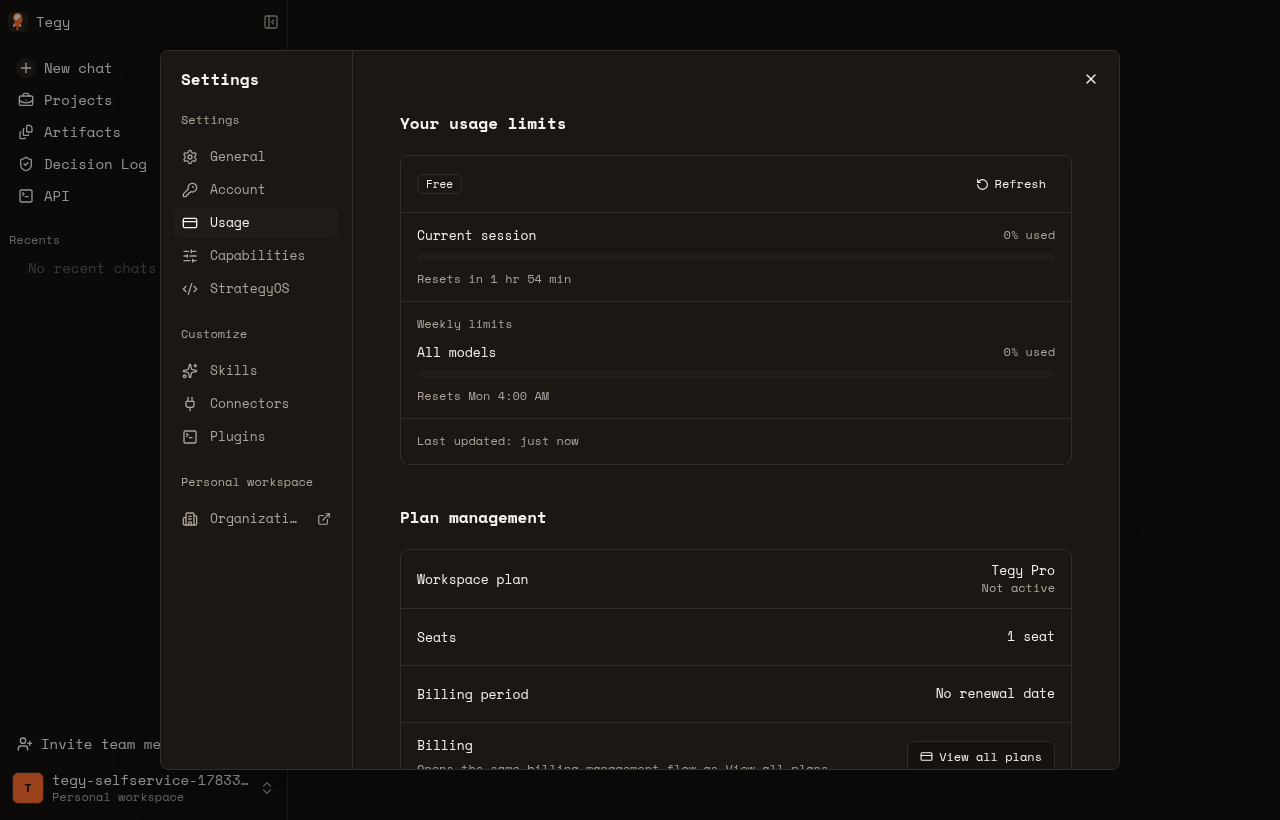Click the orange T workspace avatar
Image resolution: width=1280 pixels, height=820 pixels.
click(28, 788)
